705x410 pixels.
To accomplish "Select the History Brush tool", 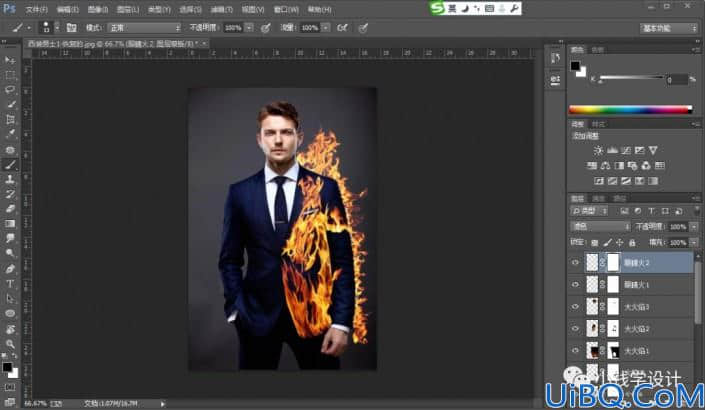I will point(10,194).
